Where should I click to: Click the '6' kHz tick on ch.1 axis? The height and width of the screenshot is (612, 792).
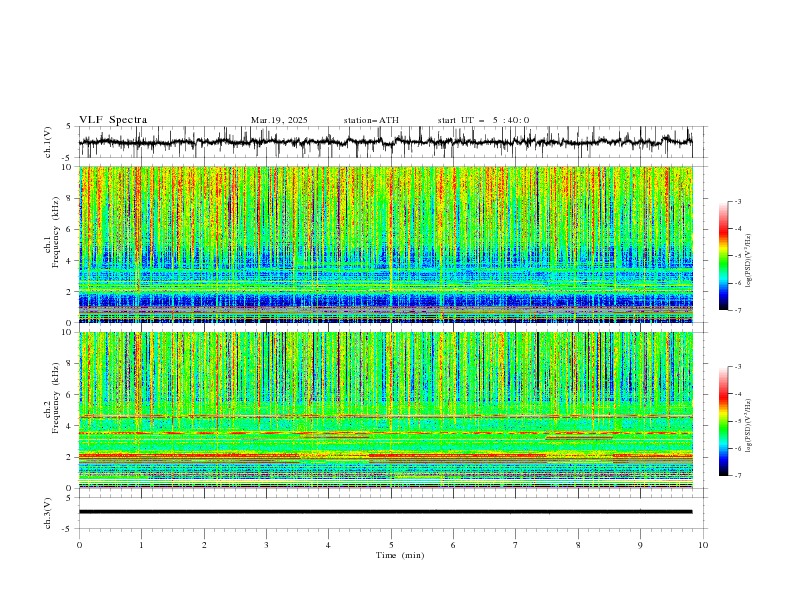click(71, 229)
